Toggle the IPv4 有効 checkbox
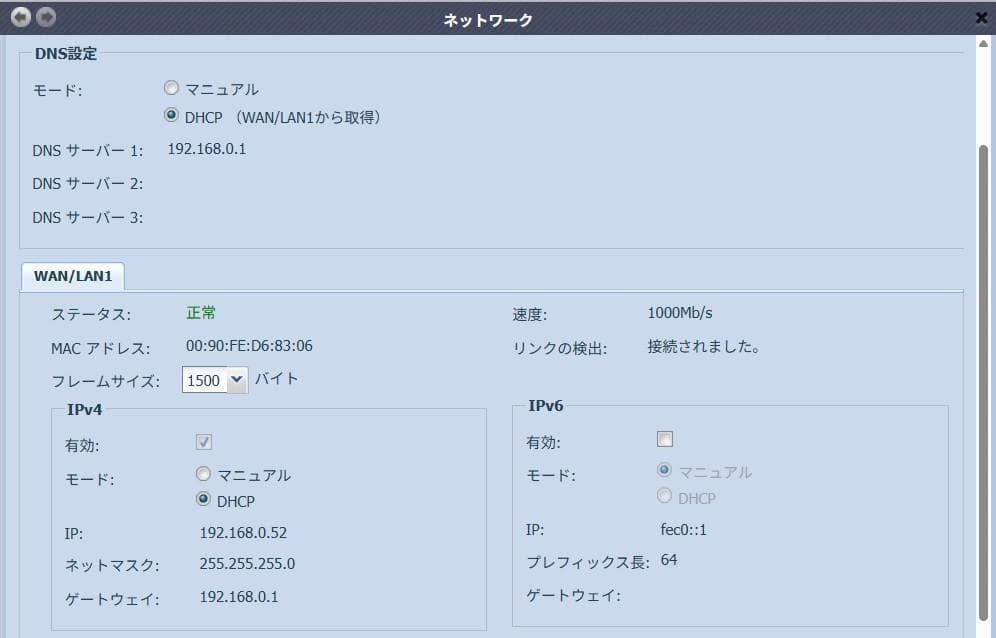This screenshot has width=996, height=638. coord(203,440)
